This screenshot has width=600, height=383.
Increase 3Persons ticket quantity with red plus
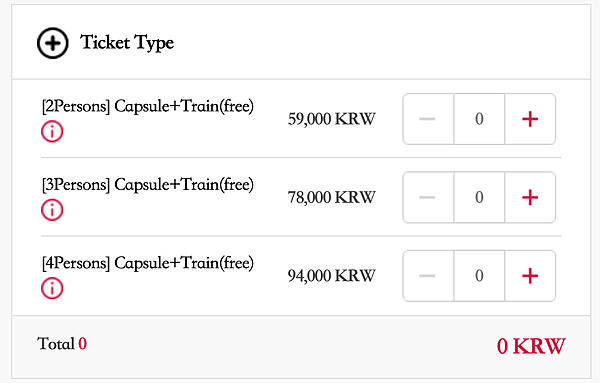[x=530, y=197]
